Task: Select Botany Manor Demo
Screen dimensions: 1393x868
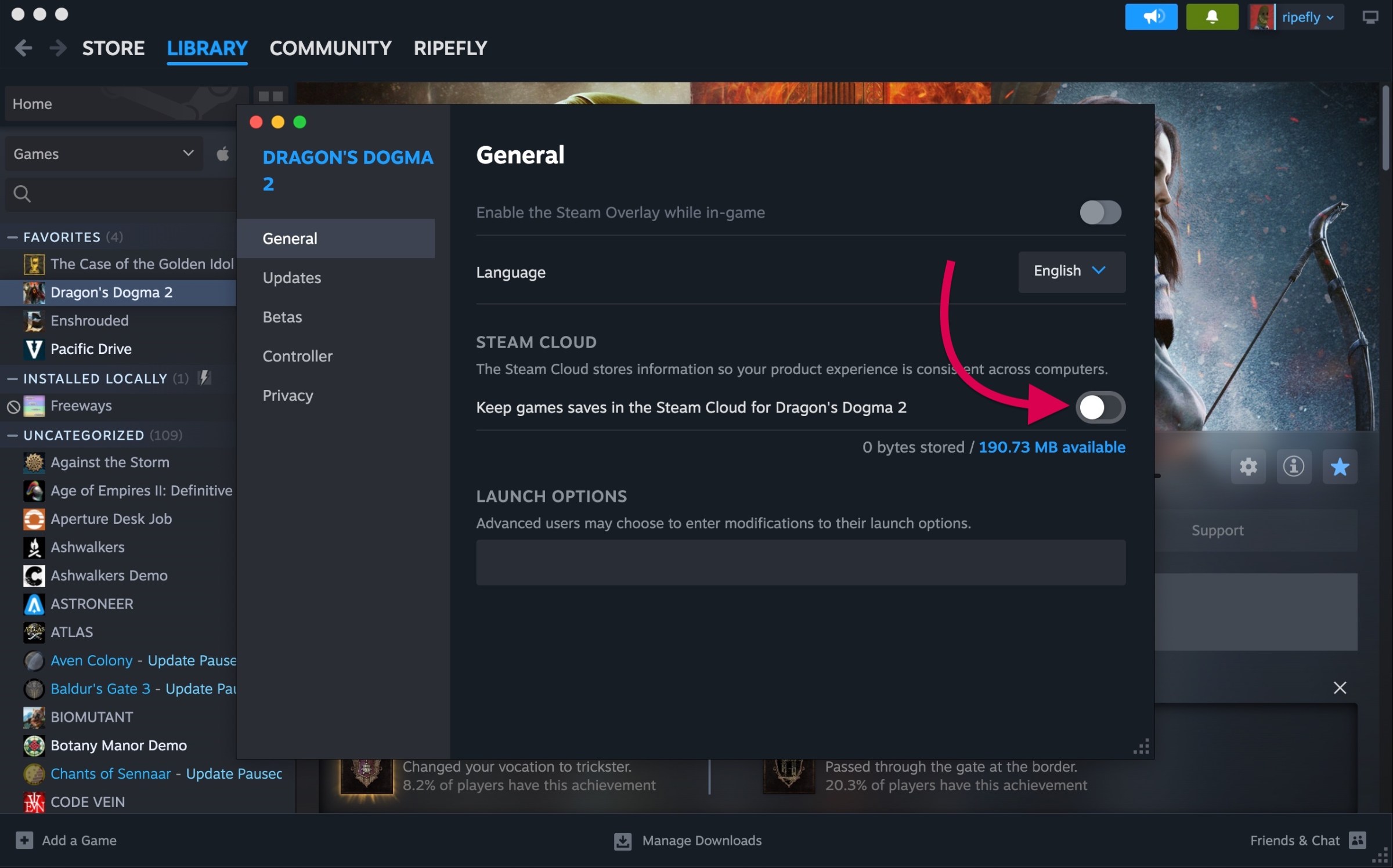Action: 118,745
